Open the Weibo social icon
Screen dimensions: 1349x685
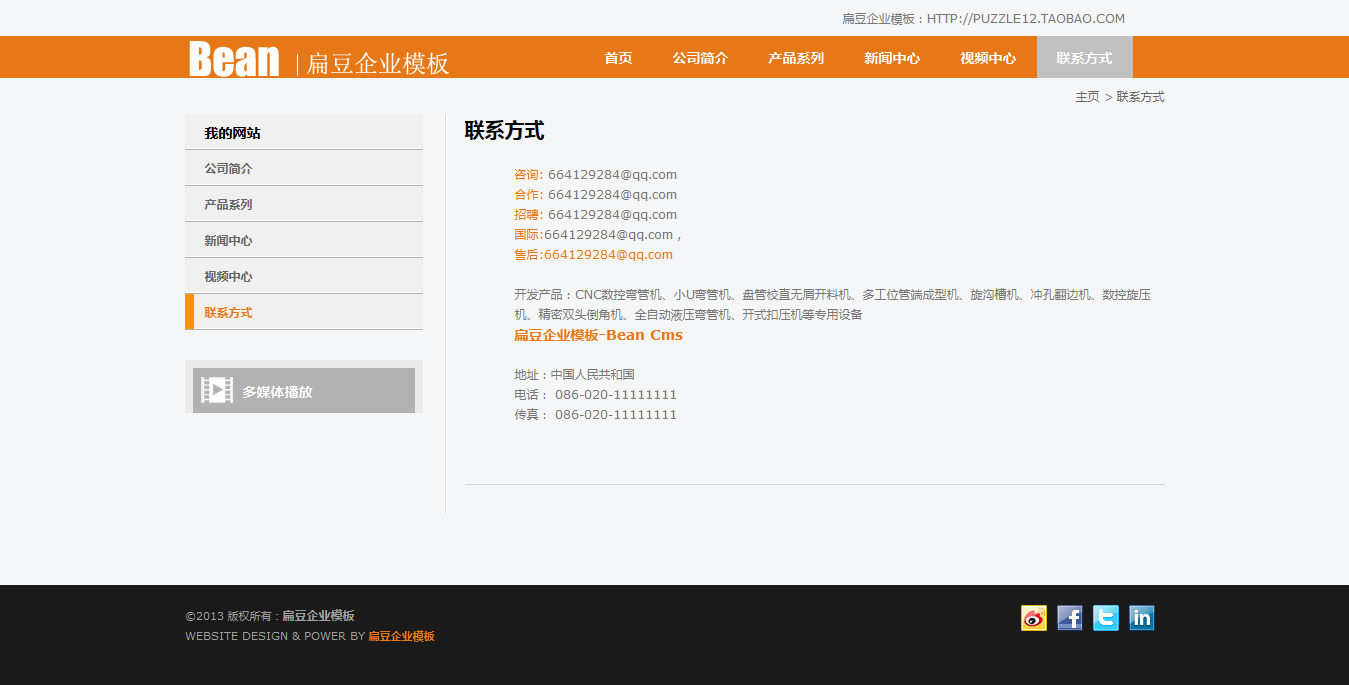[1033, 618]
